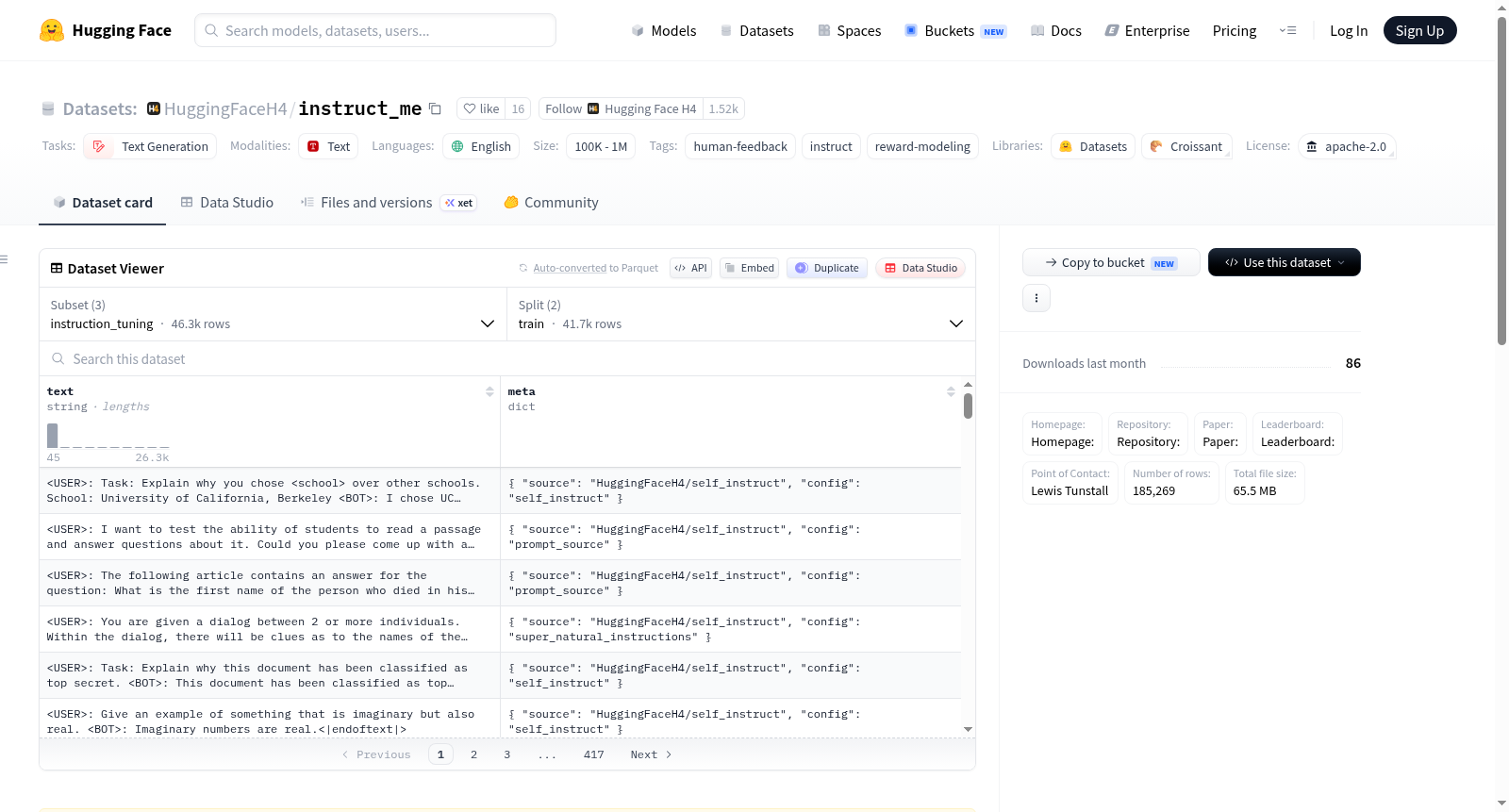Copy dataset name using copy icon

[x=435, y=108]
